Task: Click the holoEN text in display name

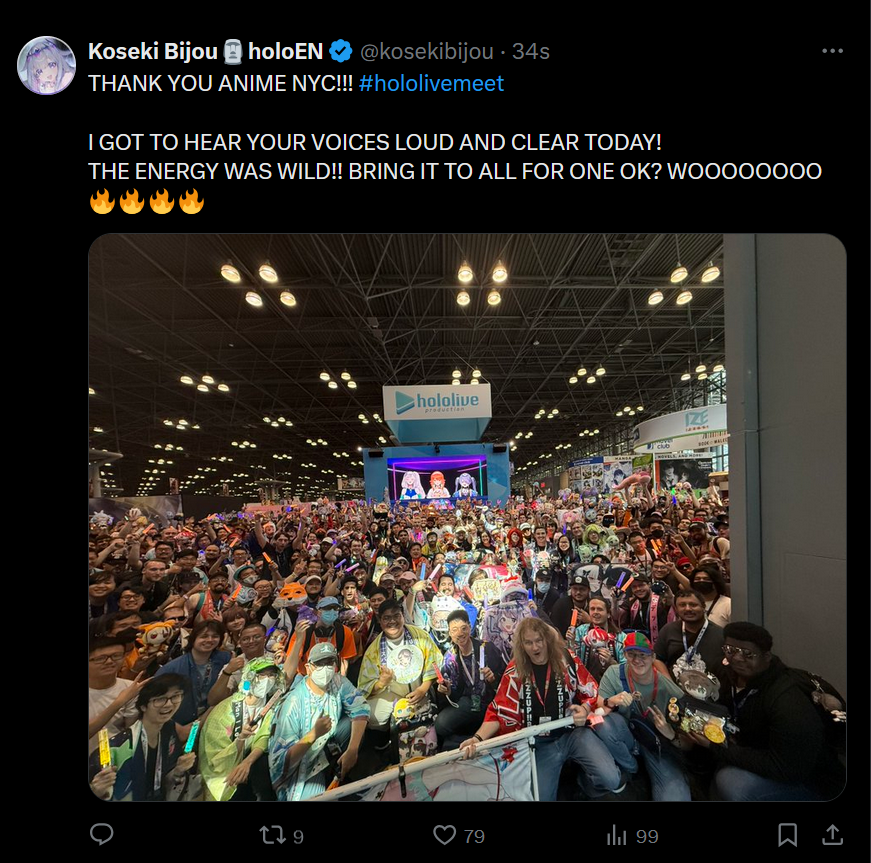Action: (x=286, y=52)
